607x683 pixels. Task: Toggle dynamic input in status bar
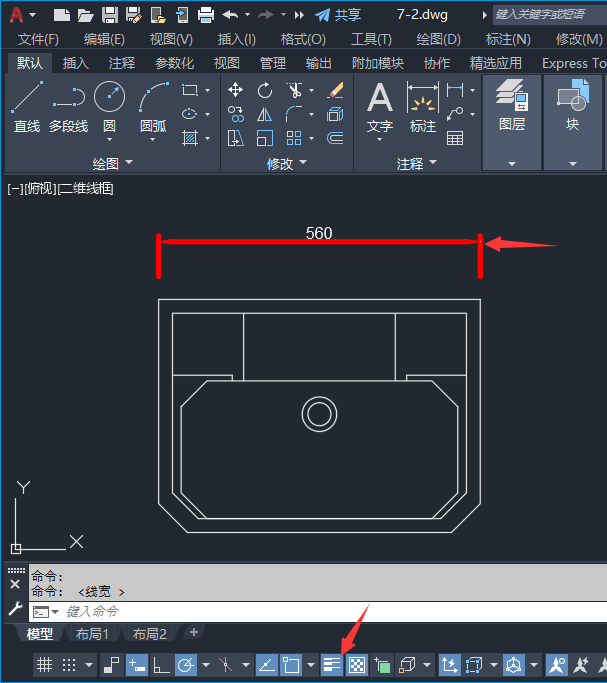coord(137,665)
